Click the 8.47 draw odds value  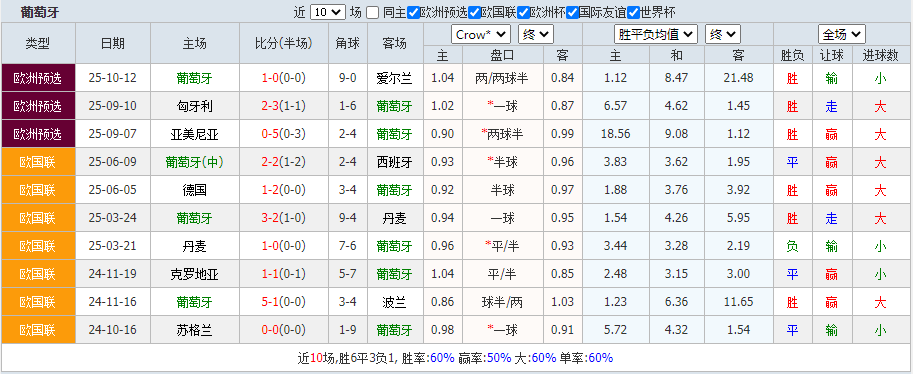coord(677,78)
